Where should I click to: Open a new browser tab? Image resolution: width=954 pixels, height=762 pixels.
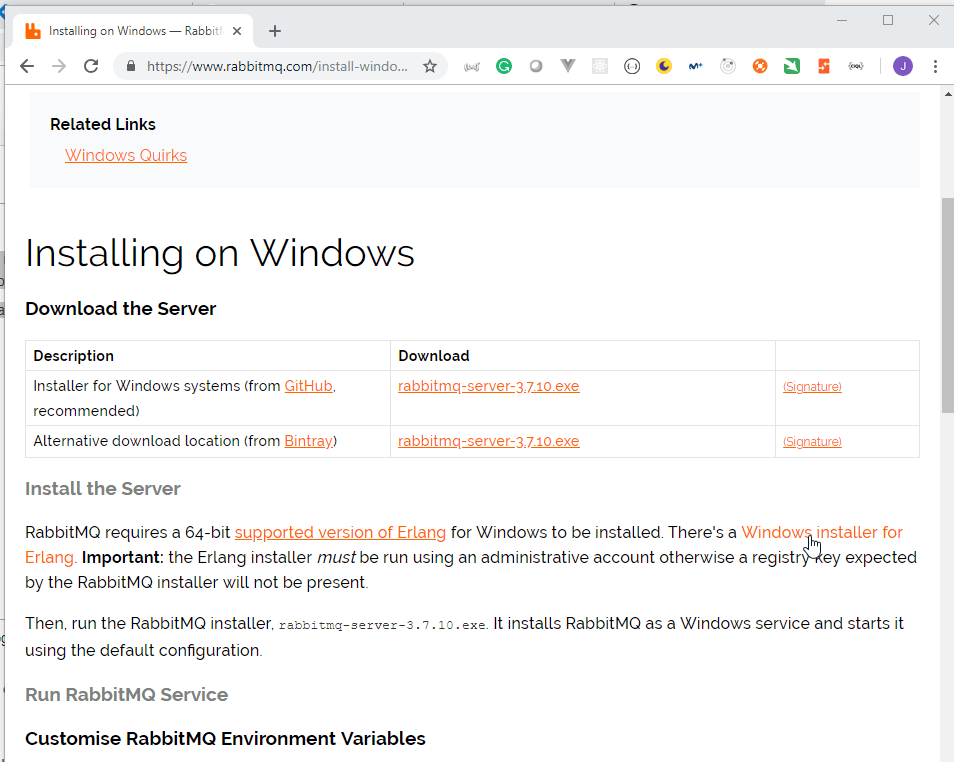[x=275, y=31]
